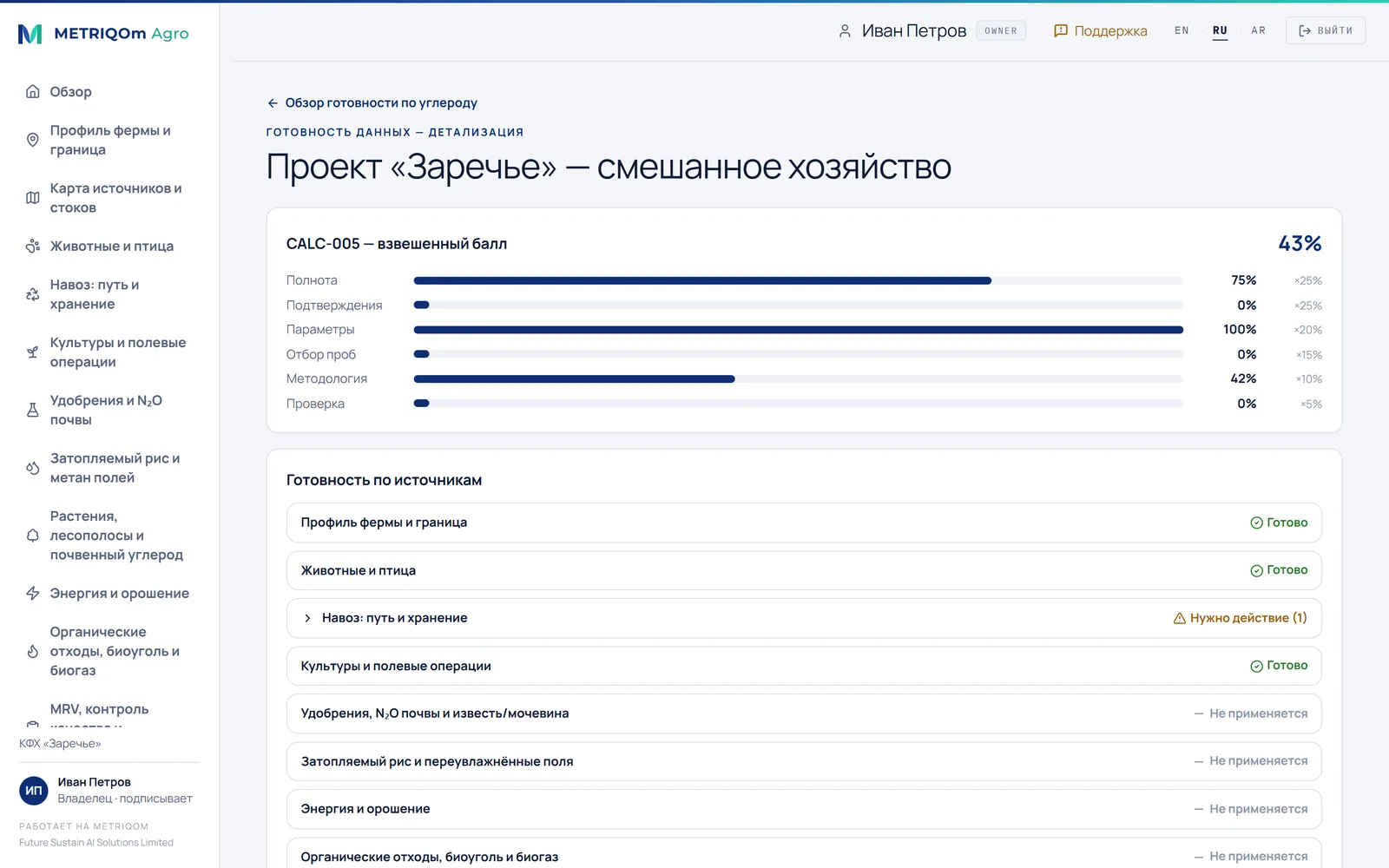Click checkmark icon on Животные и птица row
1389x868 pixels.
(x=1256, y=570)
